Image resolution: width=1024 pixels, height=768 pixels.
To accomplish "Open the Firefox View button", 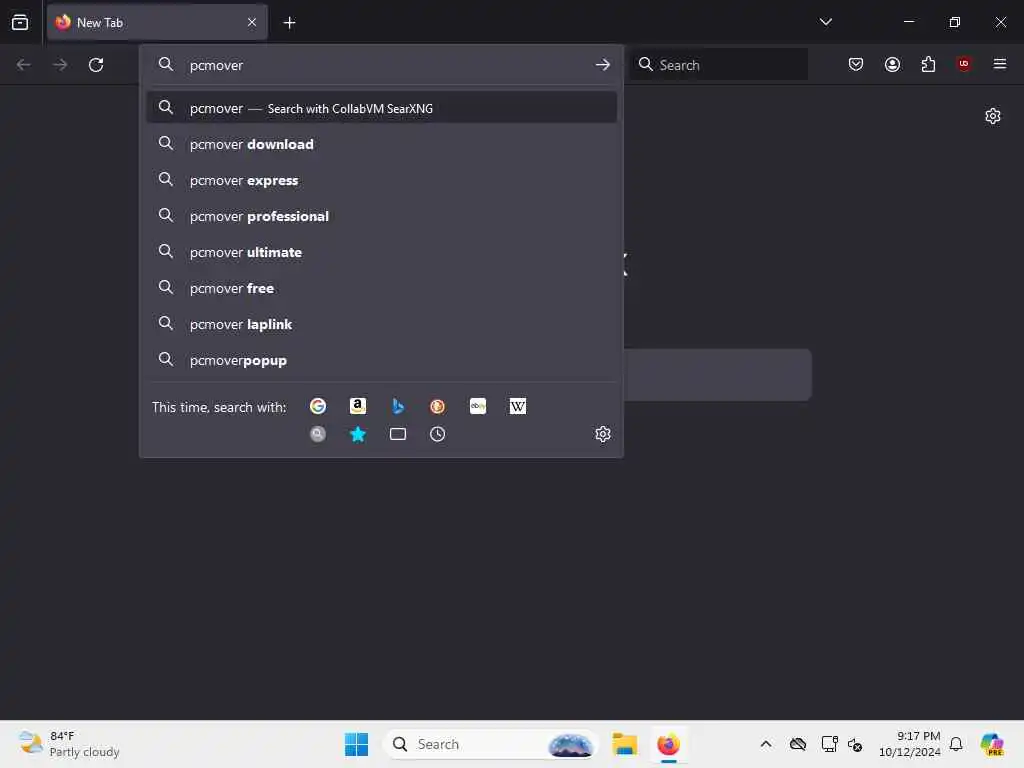I will (20, 22).
